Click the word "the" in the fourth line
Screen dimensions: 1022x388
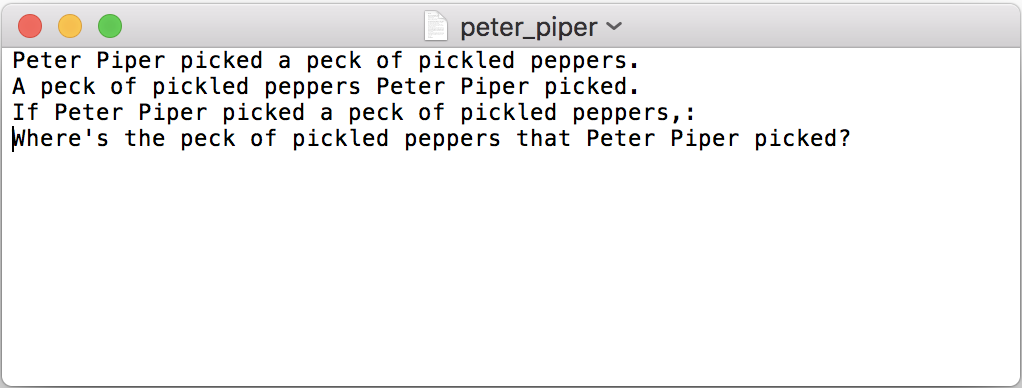(x=145, y=139)
